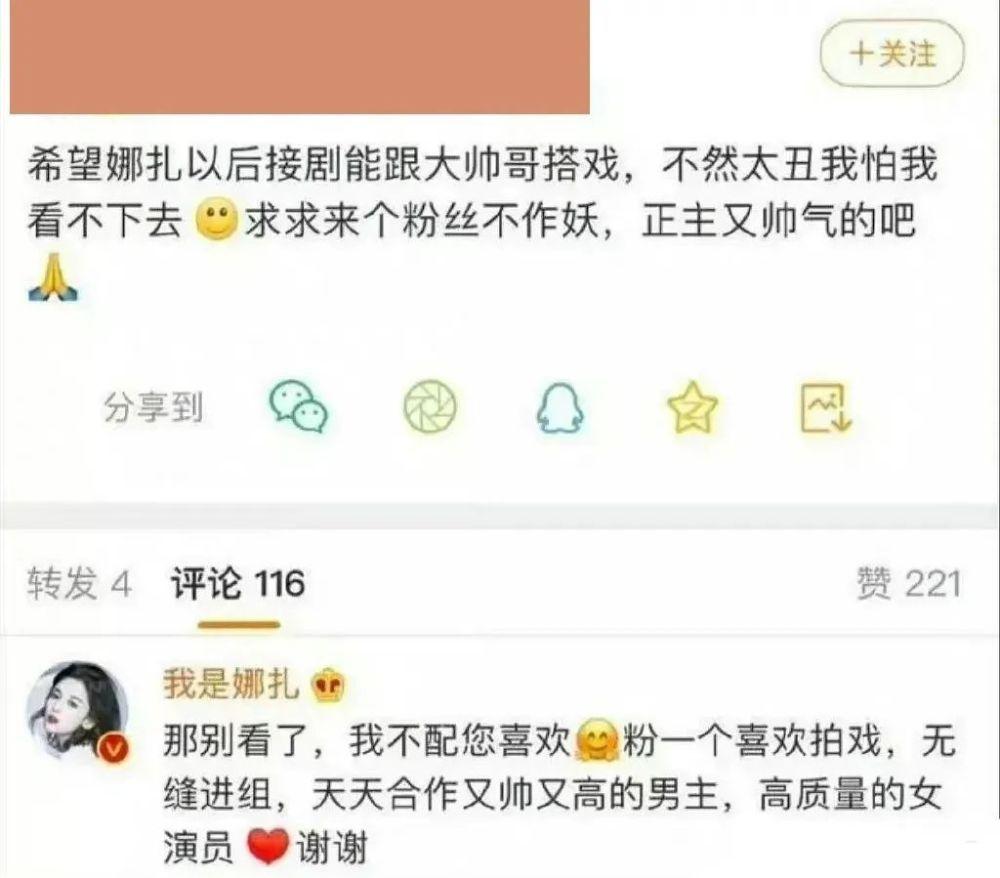This screenshot has width=1000, height=878.
Task: Tap the 赞 221 likes count
Action: tap(908, 583)
